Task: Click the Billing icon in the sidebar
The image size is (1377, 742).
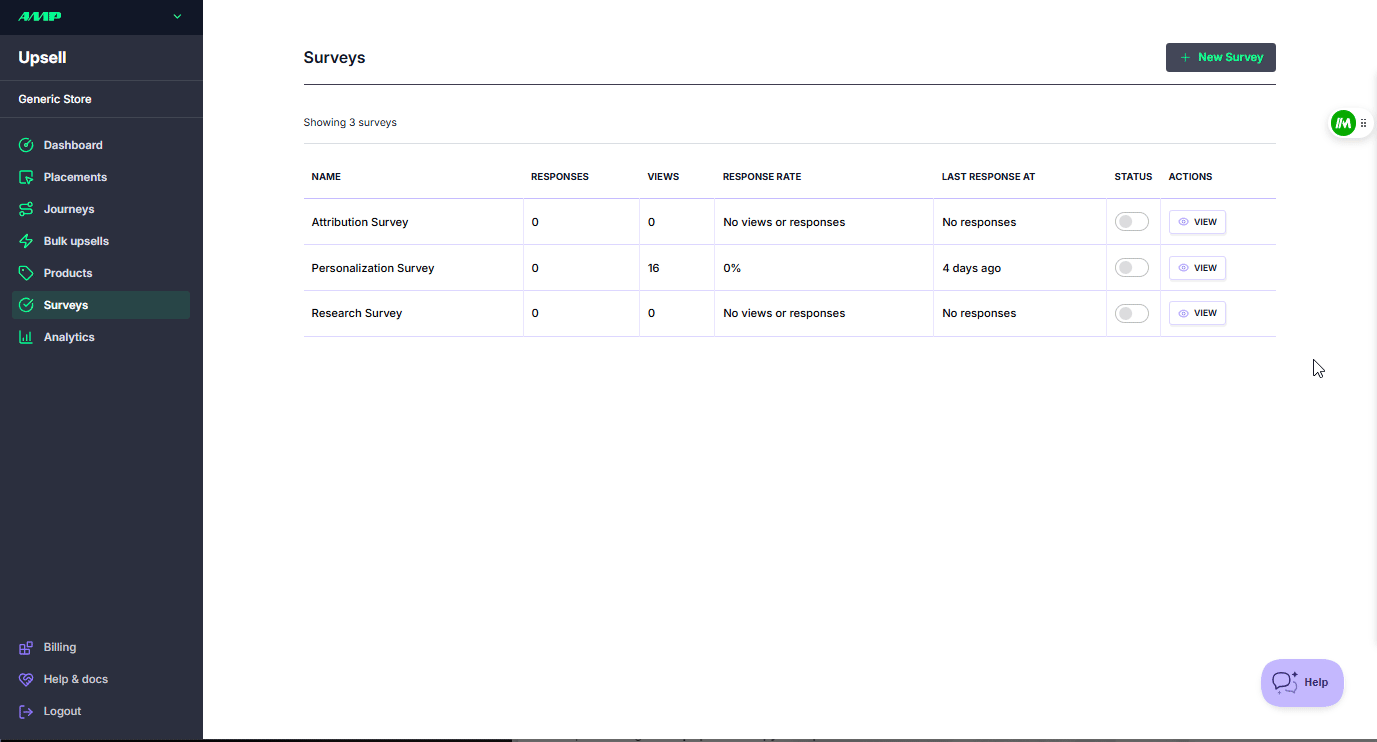Action: [26, 647]
